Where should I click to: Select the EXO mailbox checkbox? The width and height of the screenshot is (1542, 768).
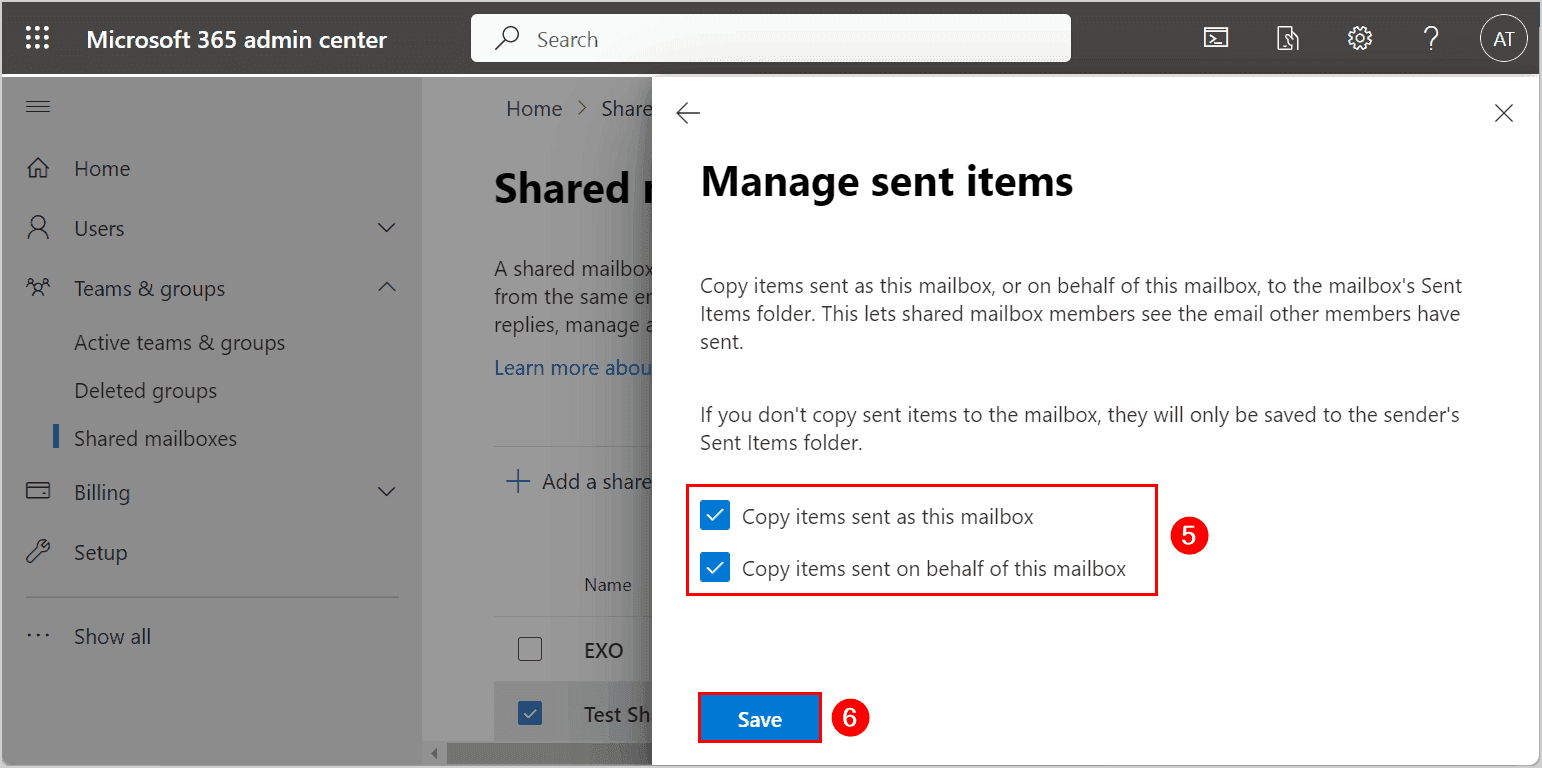530,650
